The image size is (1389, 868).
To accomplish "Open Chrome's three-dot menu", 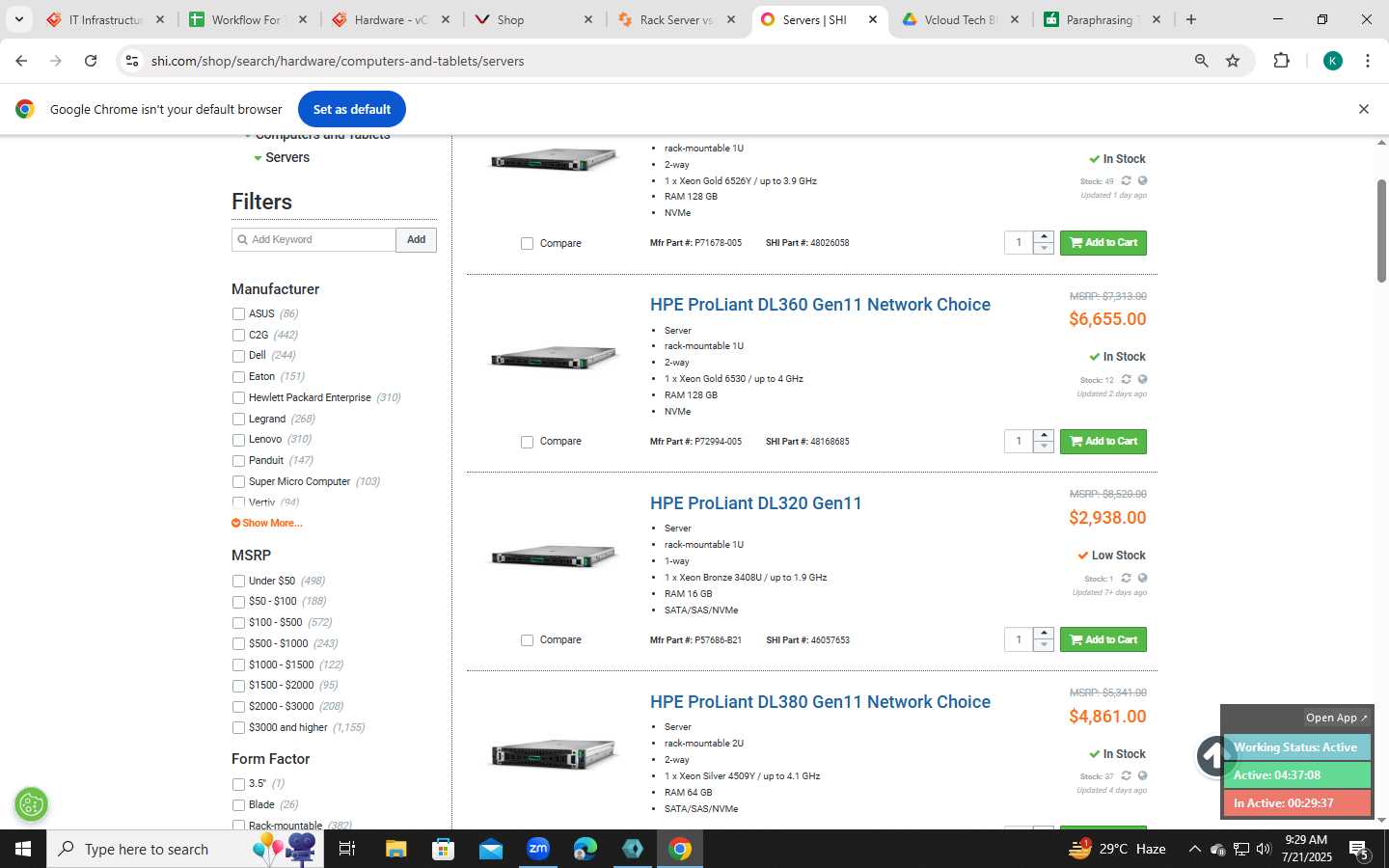I will pos(1368,61).
